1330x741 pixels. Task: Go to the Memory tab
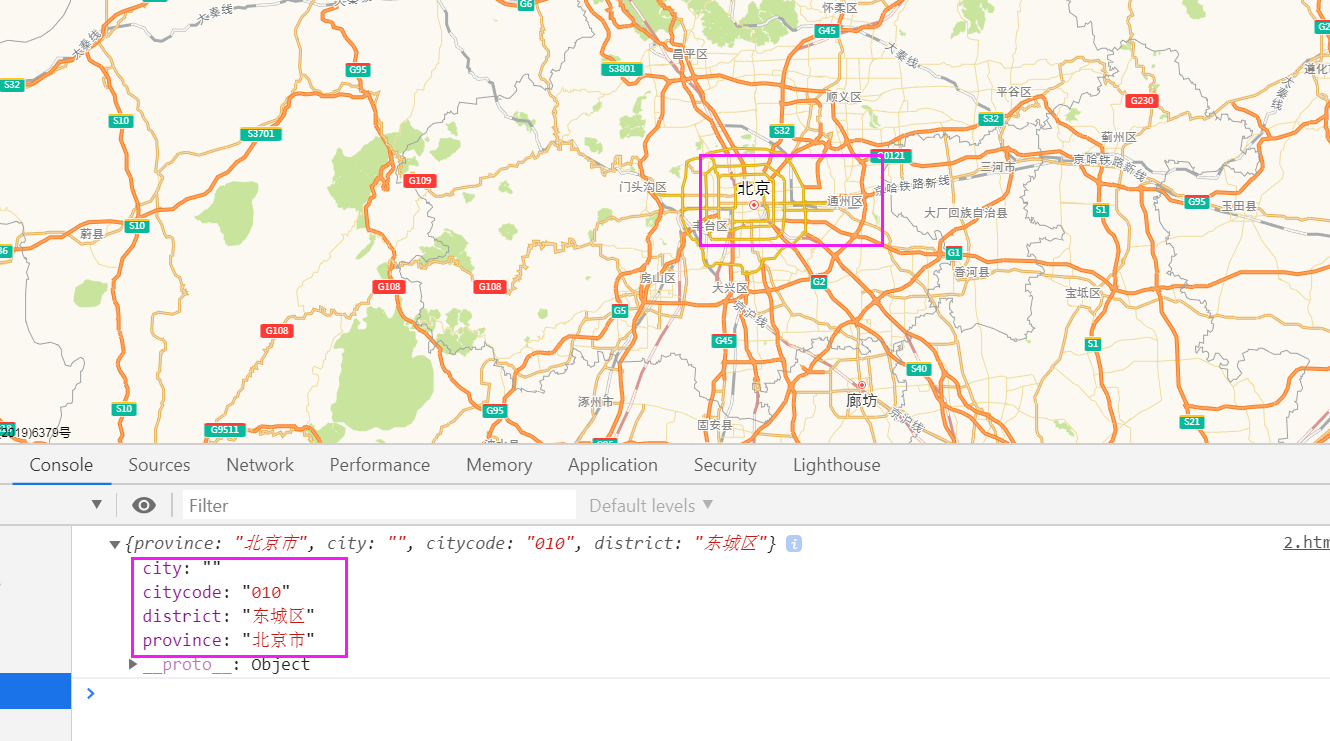(x=499, y=465)
